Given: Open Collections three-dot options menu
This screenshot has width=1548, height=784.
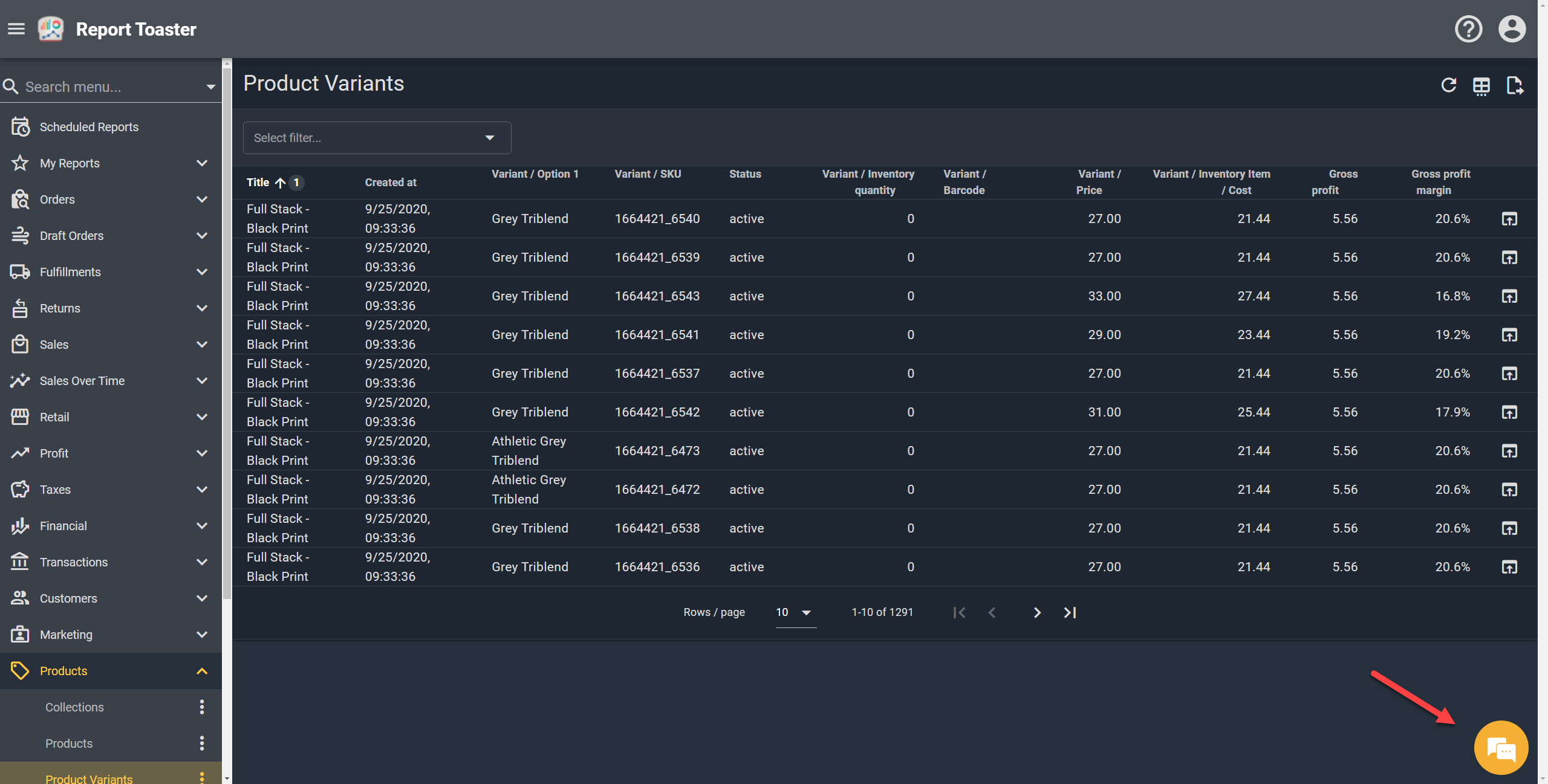Looking at the screenshot, I should [x=202, y=707].
